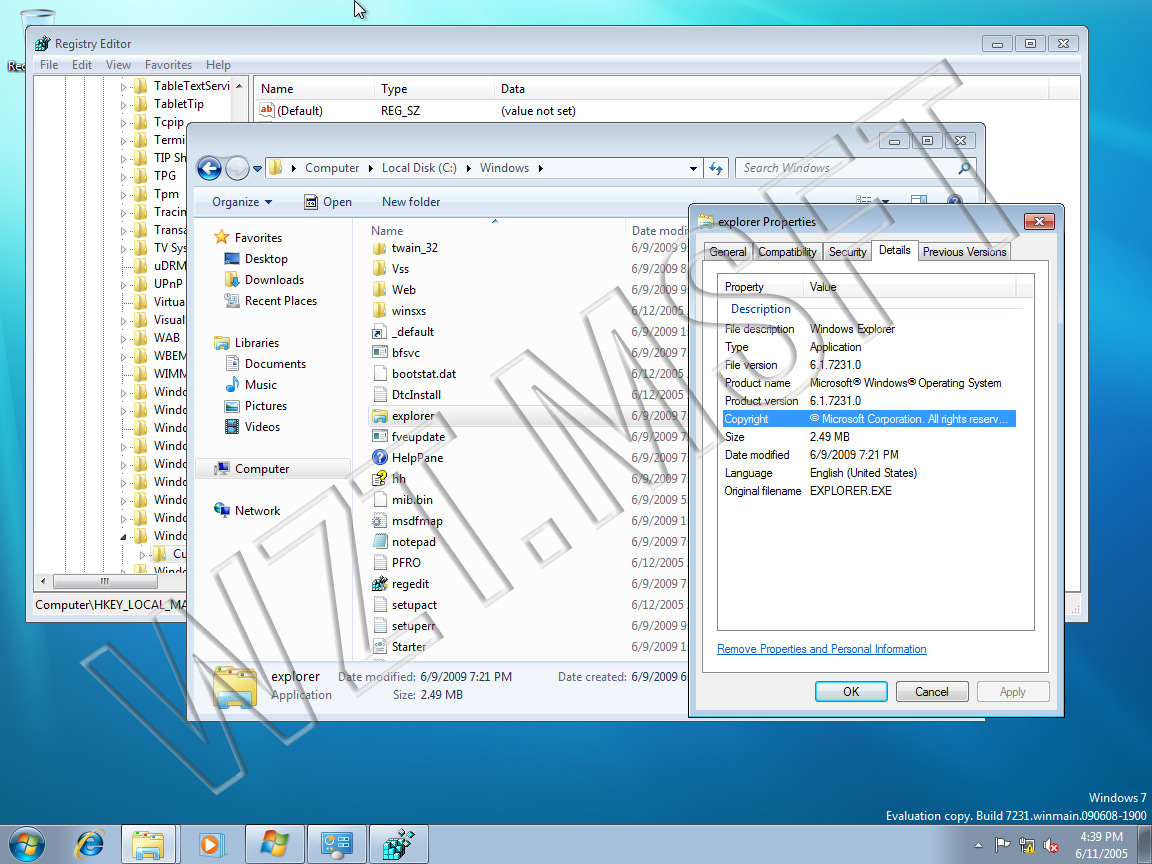
Task: Click the Action Center flag tray icon
Action: click(1001, 845)
